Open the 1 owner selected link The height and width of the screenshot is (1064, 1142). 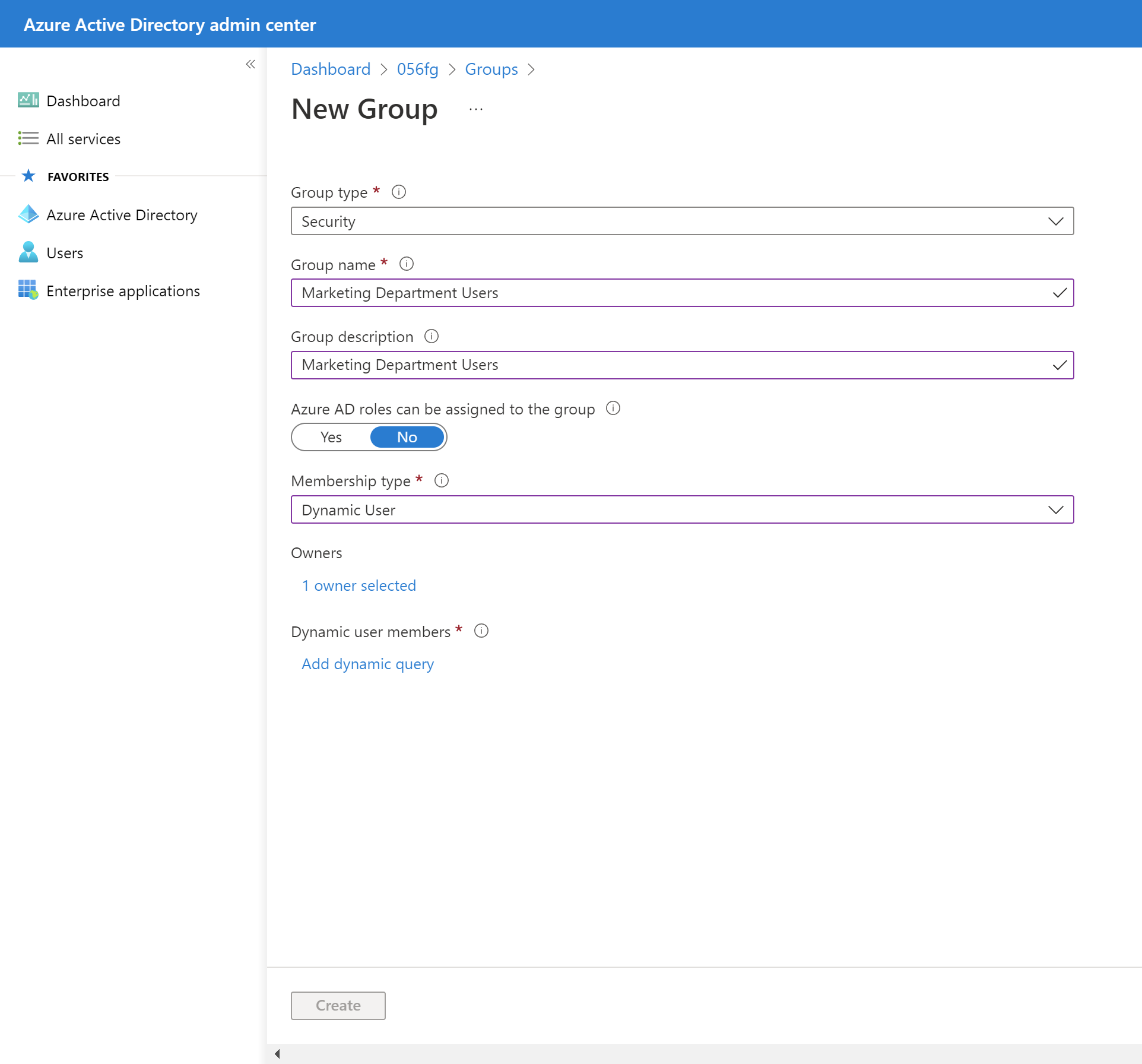(359, 585)
